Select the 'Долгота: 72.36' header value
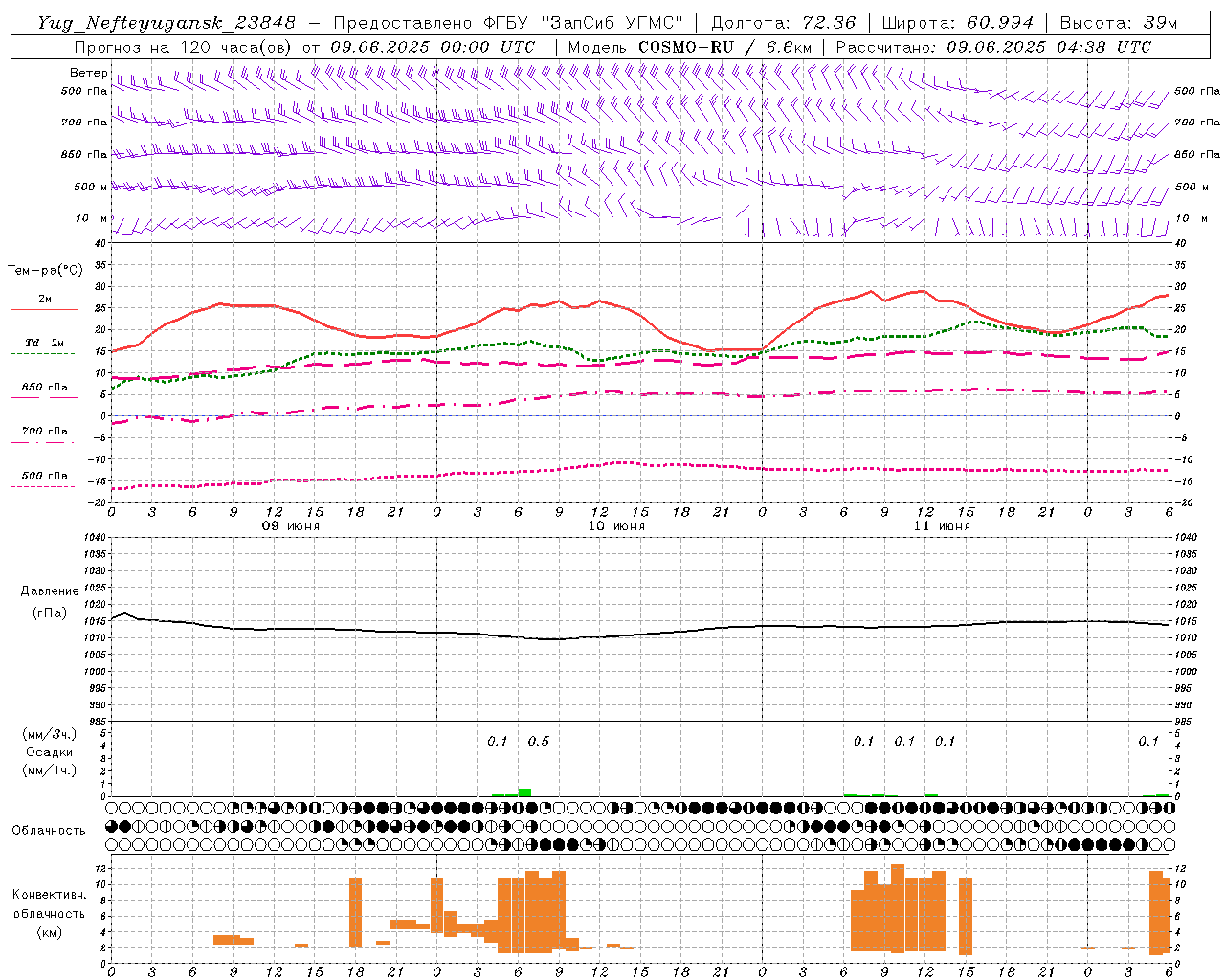 pos(783,23)
